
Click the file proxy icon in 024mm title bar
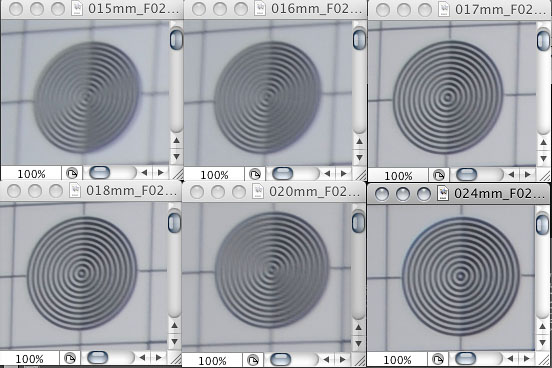pos(443,193)
